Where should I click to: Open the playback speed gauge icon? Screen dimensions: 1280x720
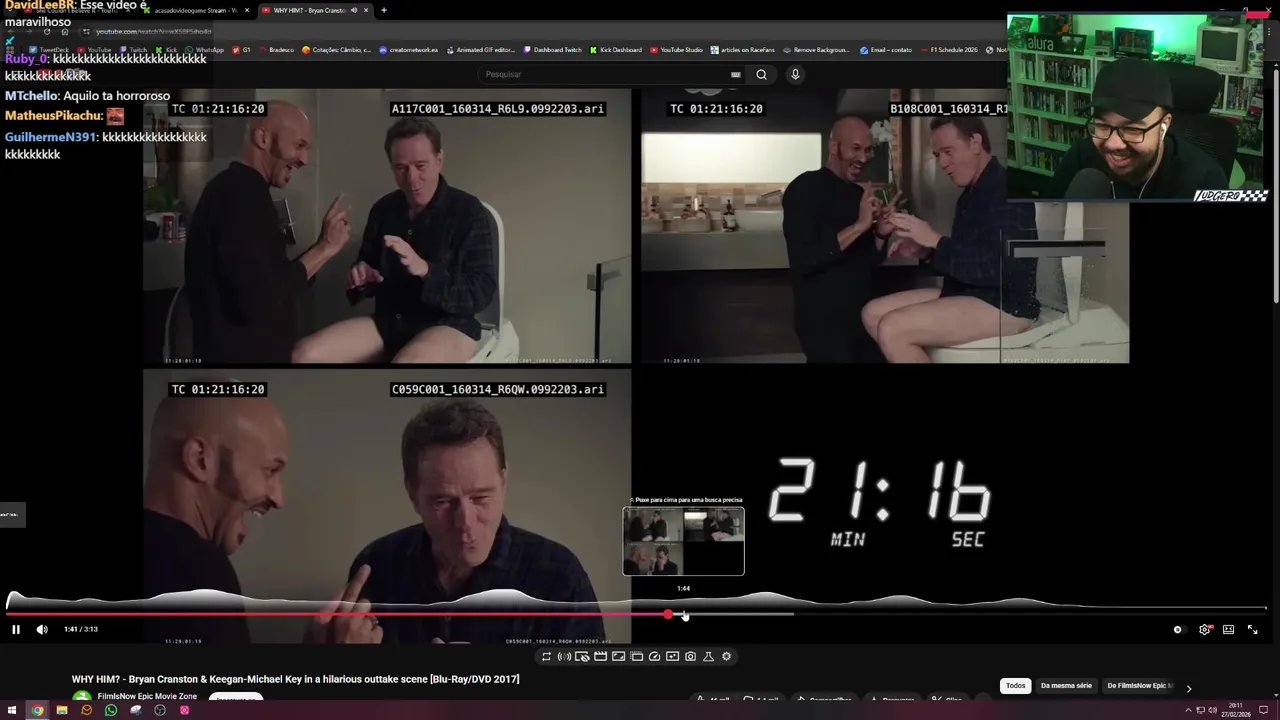coord(654,657)
